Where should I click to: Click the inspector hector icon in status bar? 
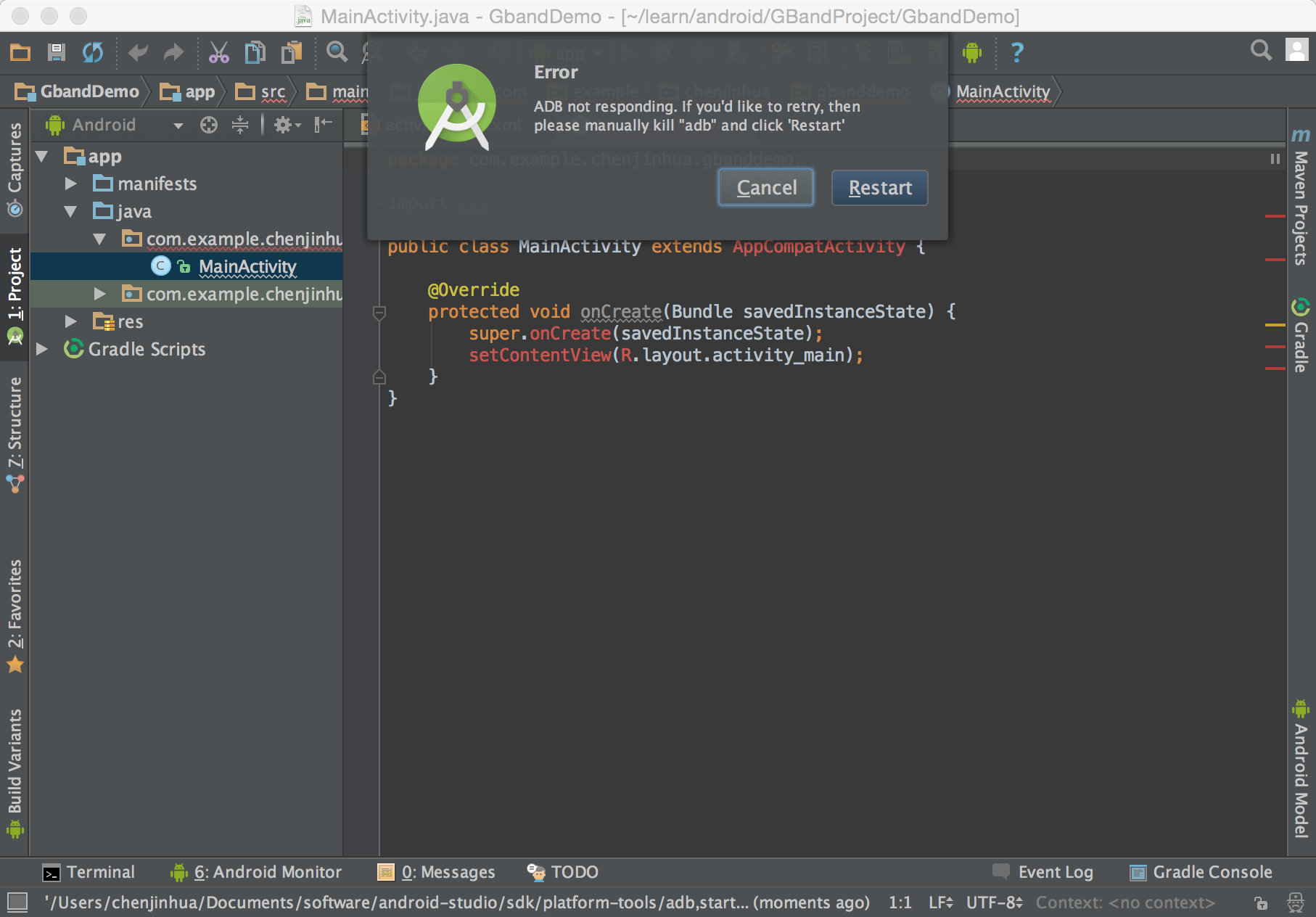pos(1296,902)
